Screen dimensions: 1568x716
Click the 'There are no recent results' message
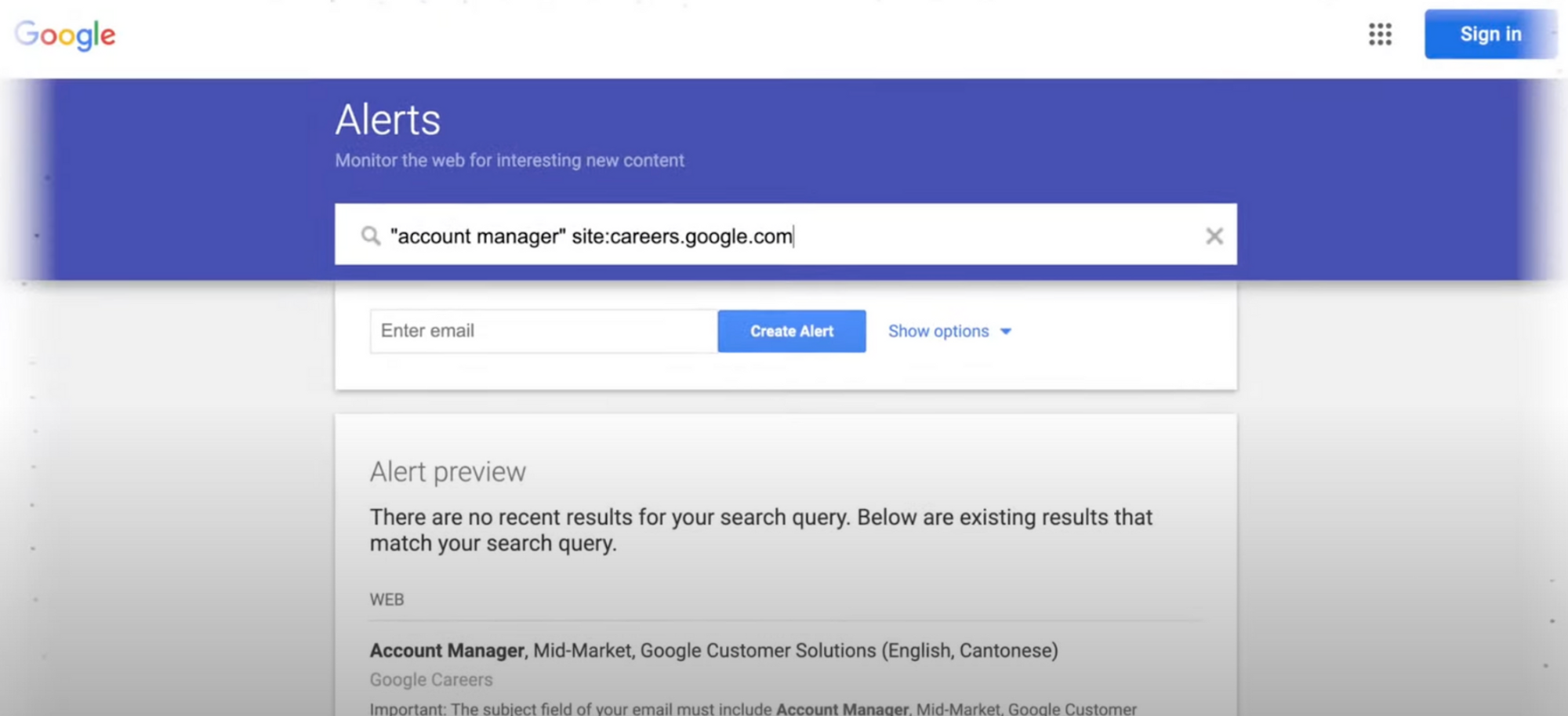click(761, 530)
